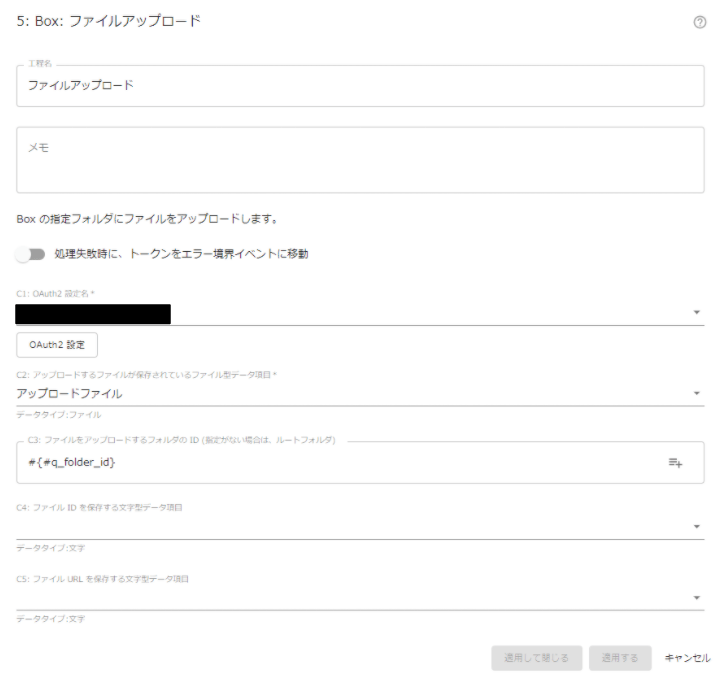The image size is (722, 675).
Task: Expand the C5 ファイル URL dropdown arrow
Action: [697, 598]
